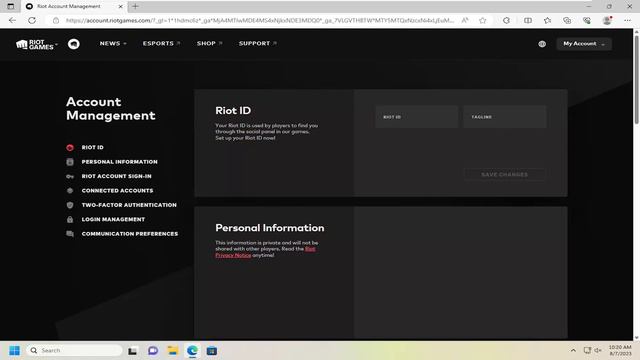Open the language globe icon
The image size is (640, 360).
pyautogui.click(x=542, y=44)
